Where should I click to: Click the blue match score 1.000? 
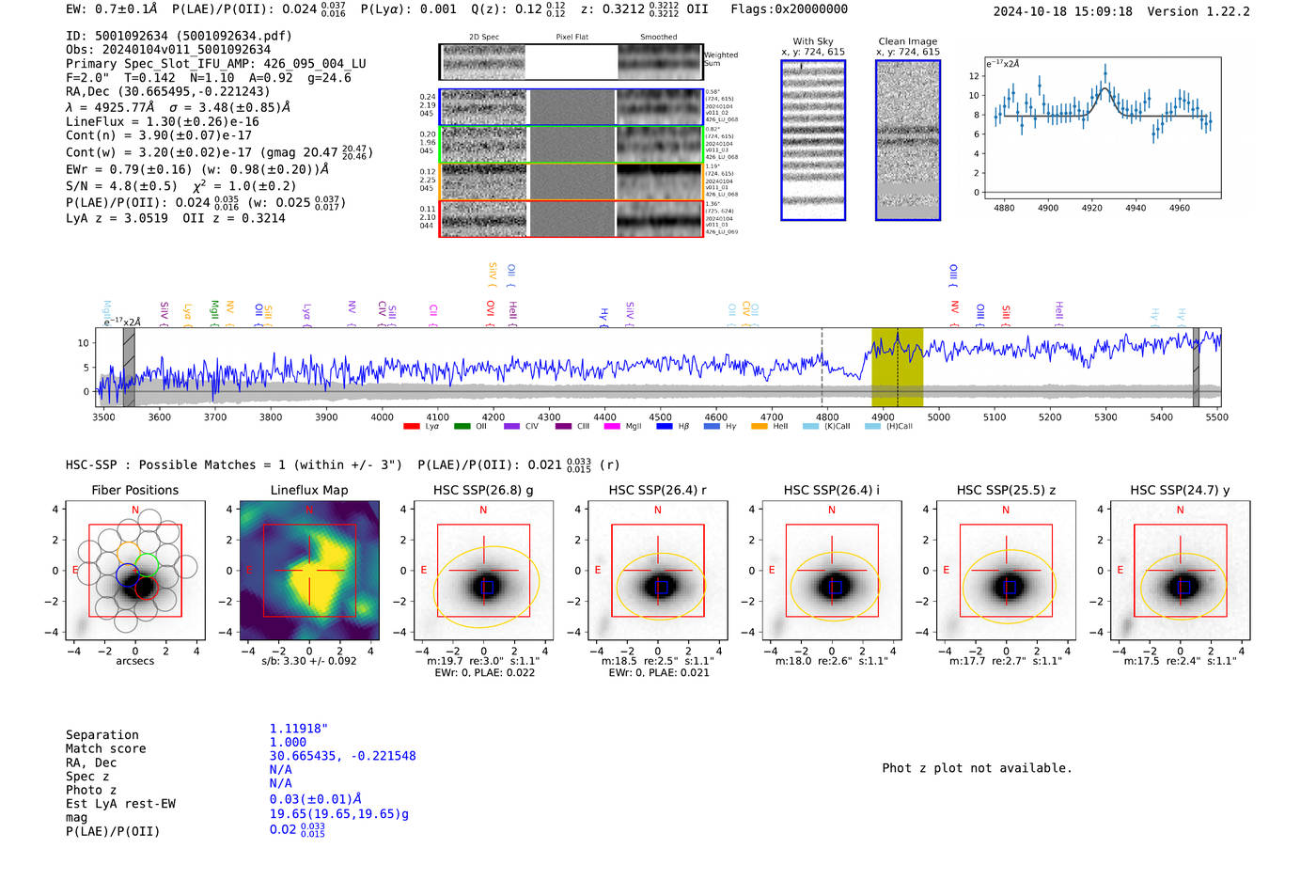coord(288,742)
